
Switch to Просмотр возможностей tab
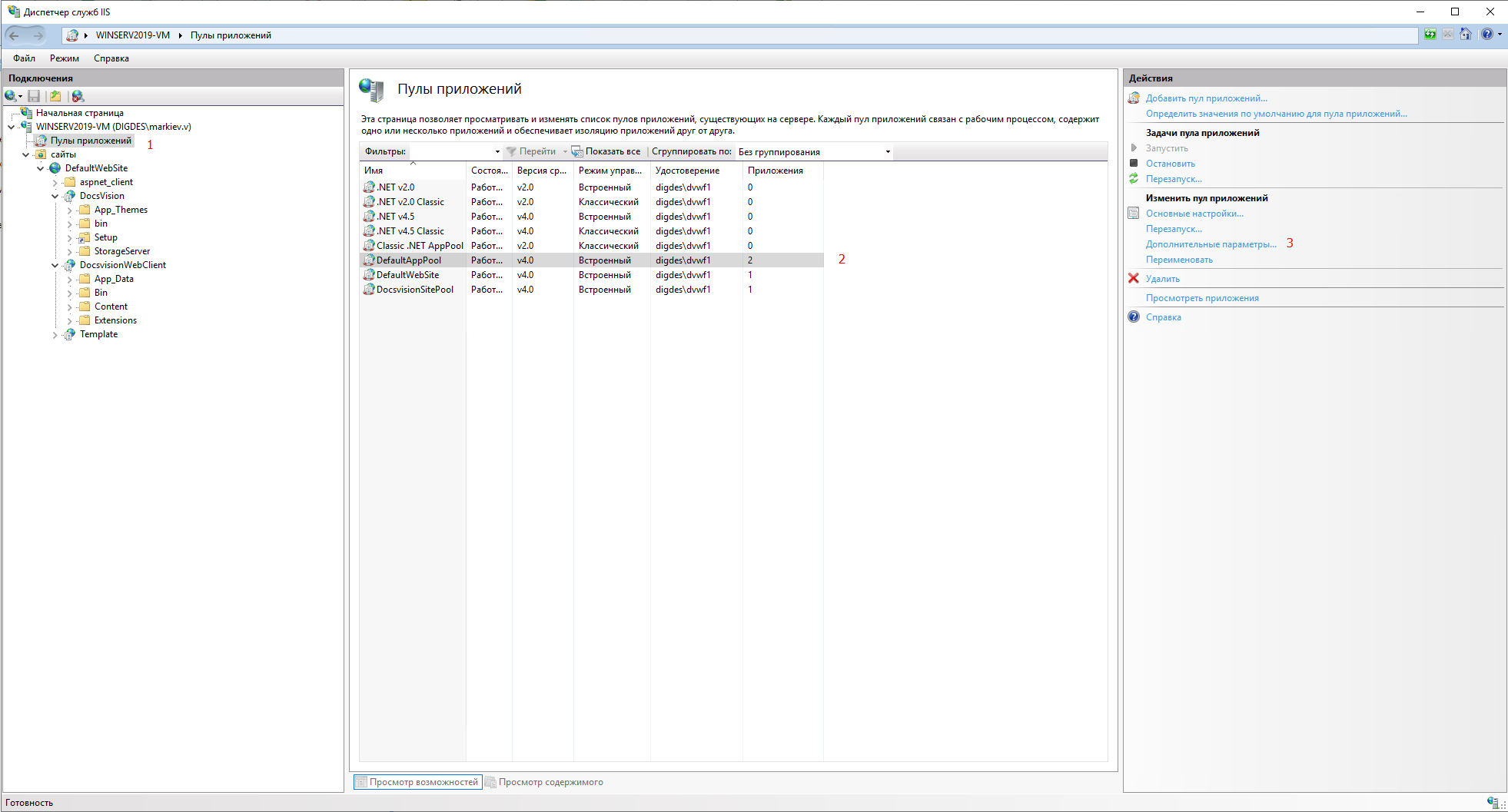418,782
